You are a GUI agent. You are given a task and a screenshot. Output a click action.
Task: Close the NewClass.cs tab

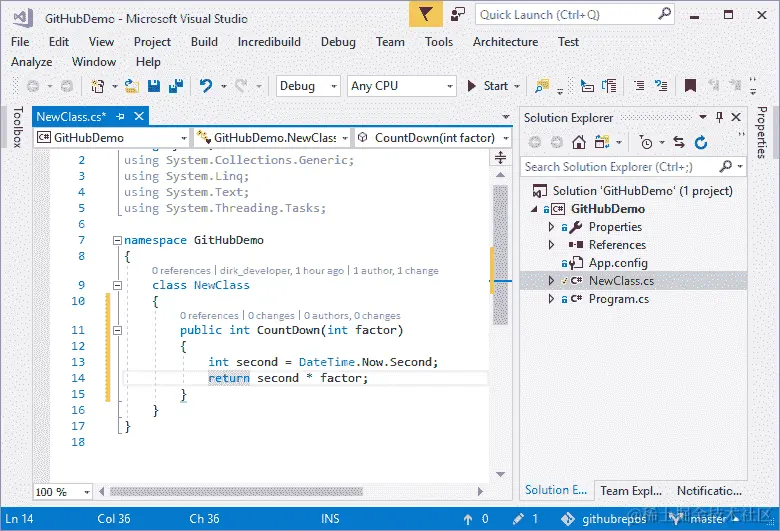pyautogui.click(x=139, y=116)
